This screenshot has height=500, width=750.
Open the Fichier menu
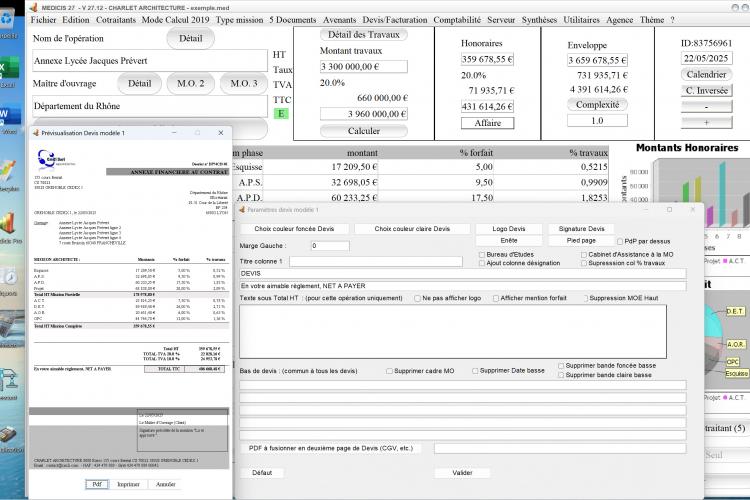pyautogui.click(x=44, y=20)
